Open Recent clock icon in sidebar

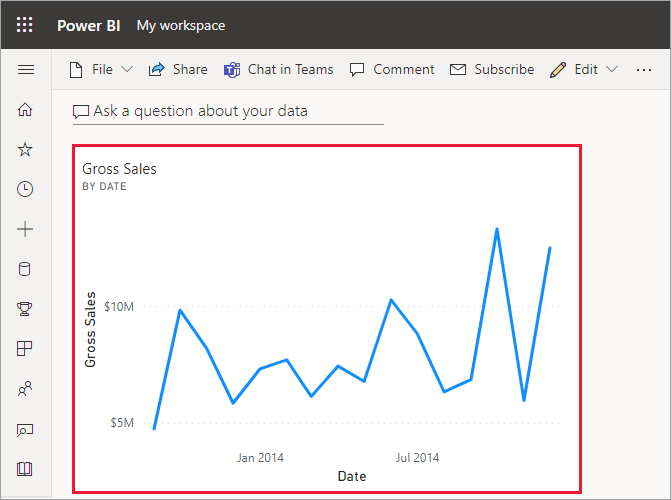pos(26,189)
